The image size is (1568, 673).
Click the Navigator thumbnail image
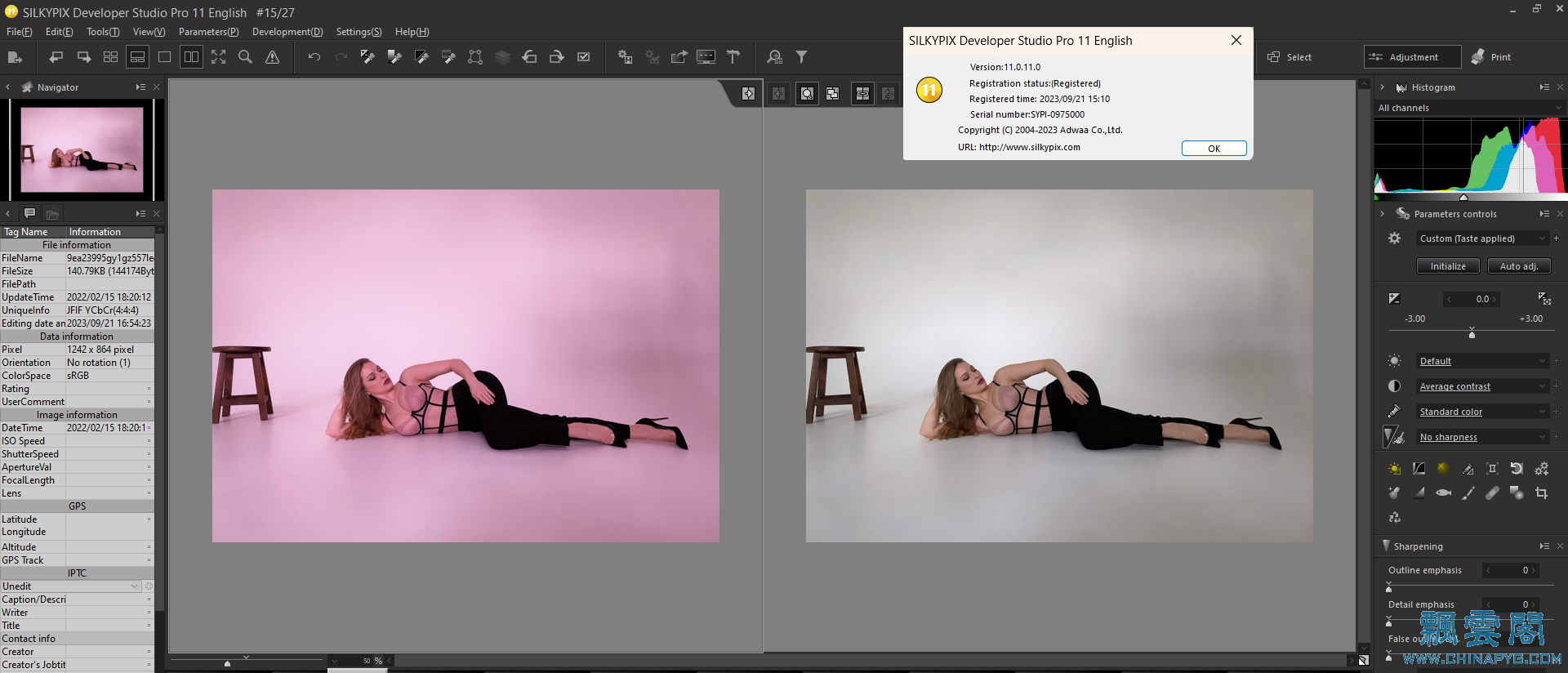[x=82, y=149]
